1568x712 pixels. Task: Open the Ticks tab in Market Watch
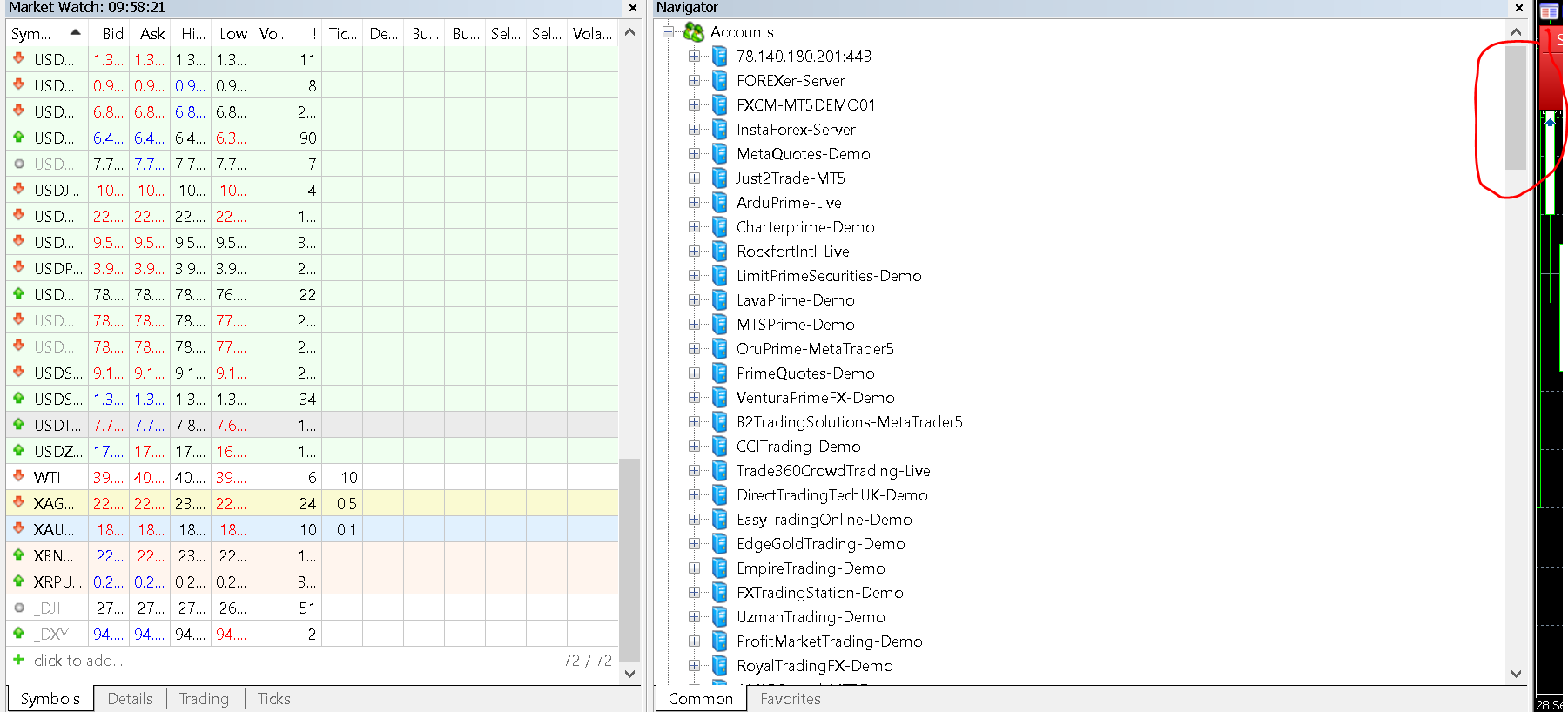coord(274,699)
